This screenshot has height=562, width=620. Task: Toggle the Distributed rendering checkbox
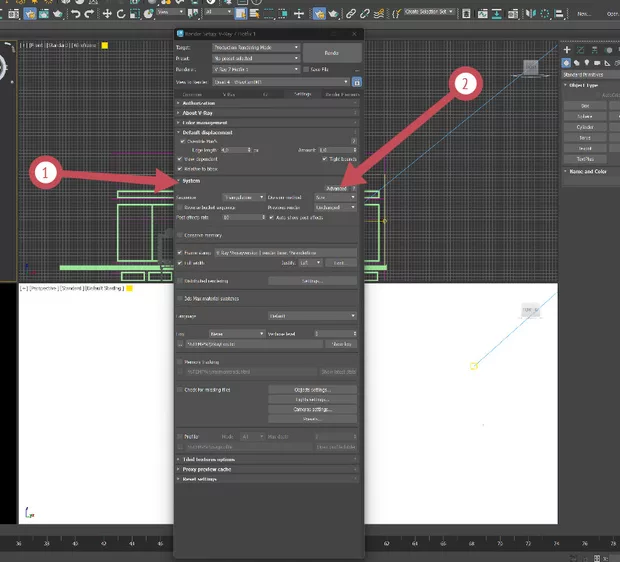click(x=179, y=281)
